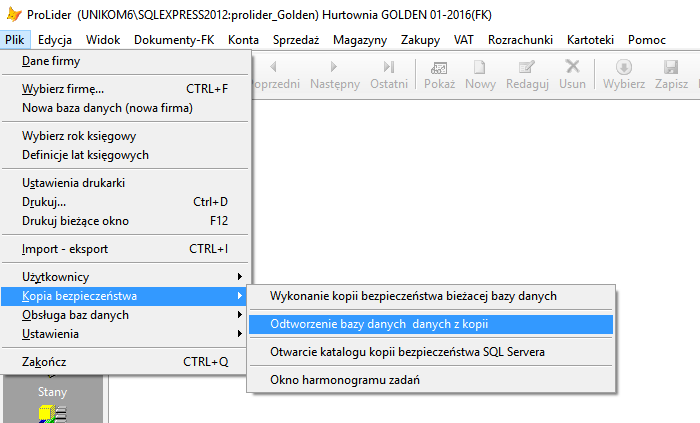Select Otwarcie katalogu kopii bezpieczeństwa SQL Servera
Viewport: 700px width, 423px height.
(431, 352)
